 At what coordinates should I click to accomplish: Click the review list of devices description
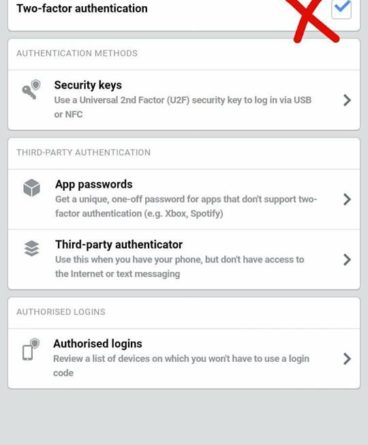click(x=181, y=366)
